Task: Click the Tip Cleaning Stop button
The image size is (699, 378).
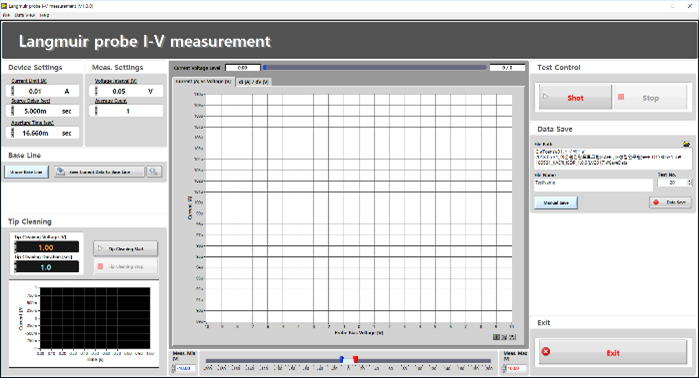Action: pyautogui.click(x=125, y=267)
